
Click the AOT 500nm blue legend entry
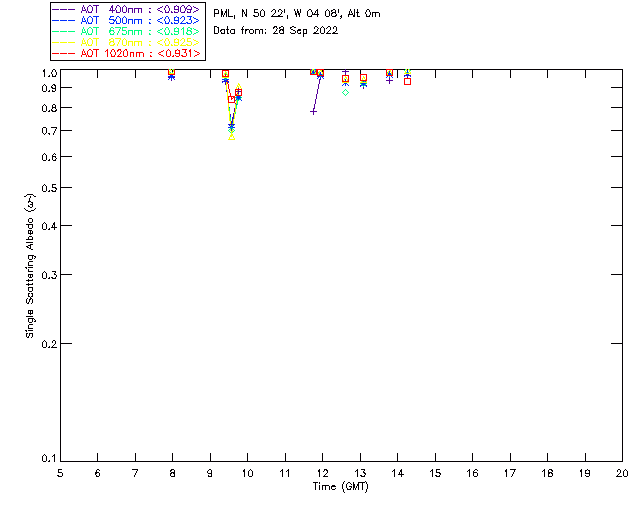(127, 20)
